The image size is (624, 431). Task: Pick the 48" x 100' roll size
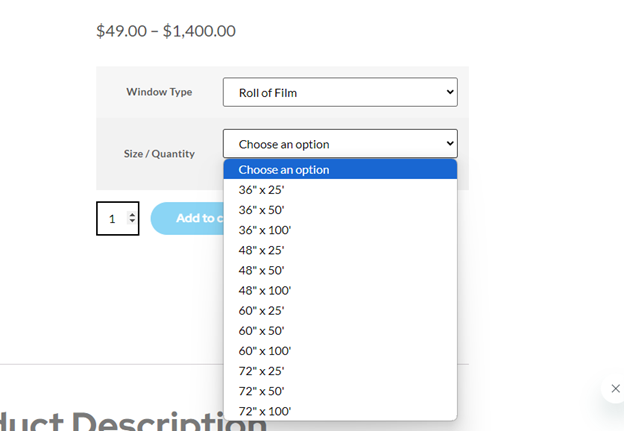[340, 291]
